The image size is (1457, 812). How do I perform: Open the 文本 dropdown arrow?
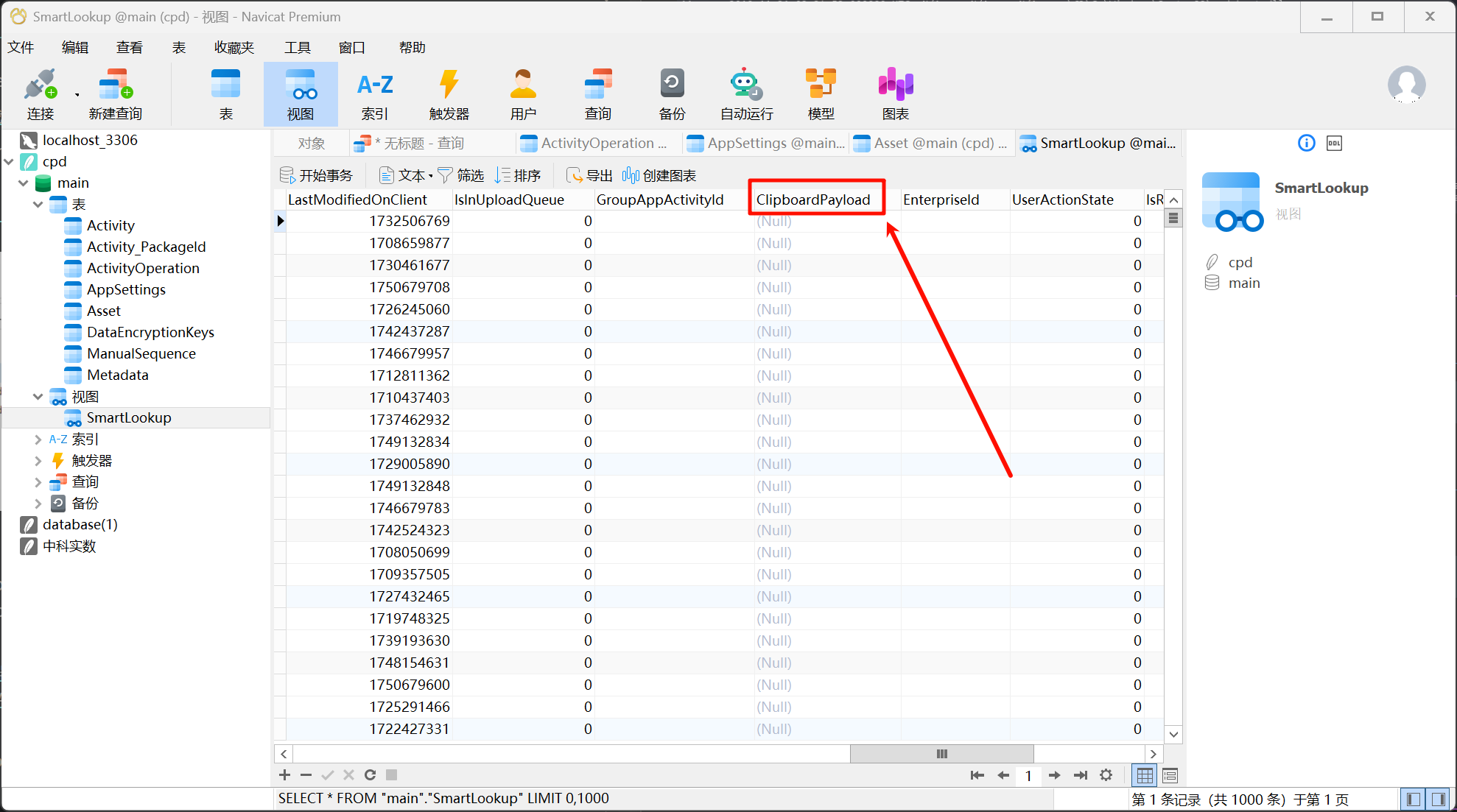tap(431, 176)
